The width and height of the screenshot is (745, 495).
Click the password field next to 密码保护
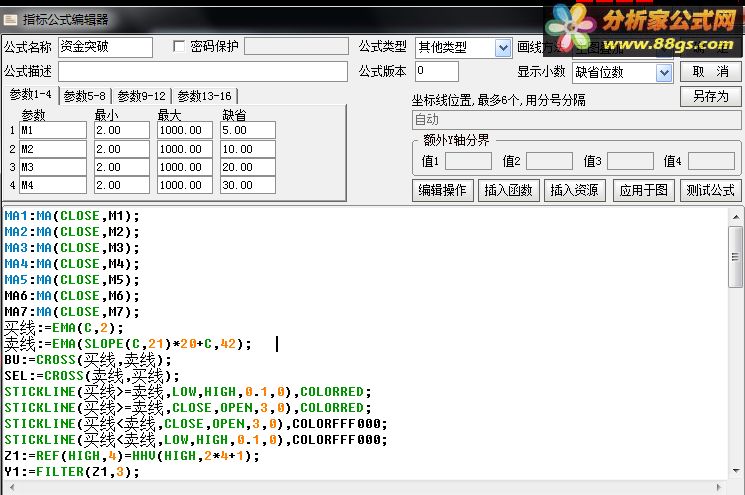pos(296,47)
